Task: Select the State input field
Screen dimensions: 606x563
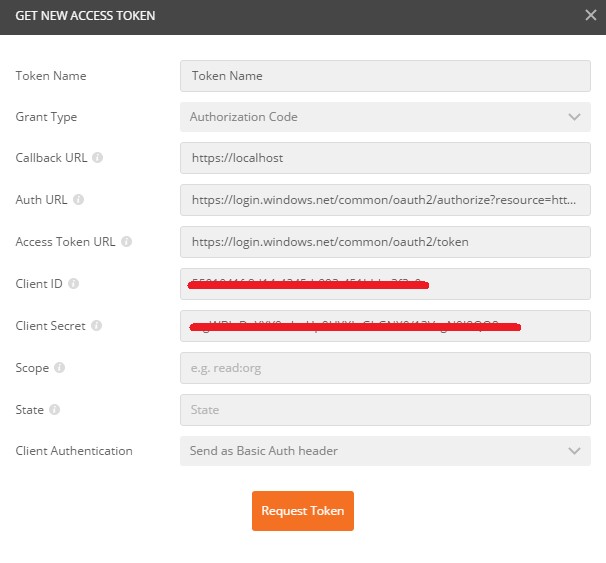Action: [384, 410]
